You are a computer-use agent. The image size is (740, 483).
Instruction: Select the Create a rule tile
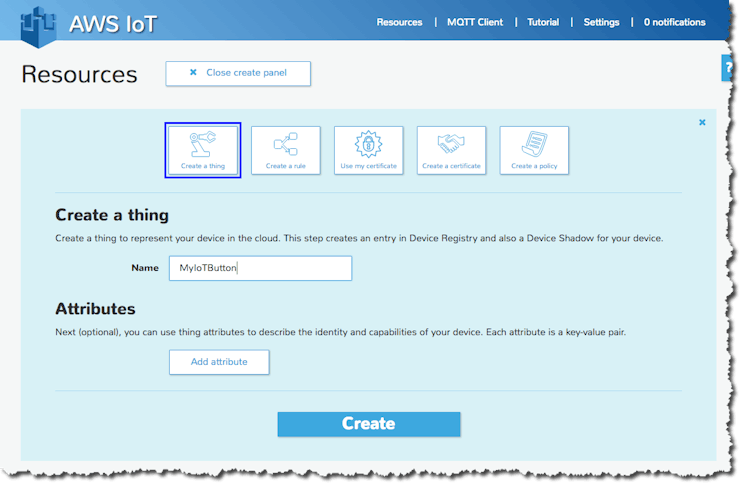click(286, 150)
